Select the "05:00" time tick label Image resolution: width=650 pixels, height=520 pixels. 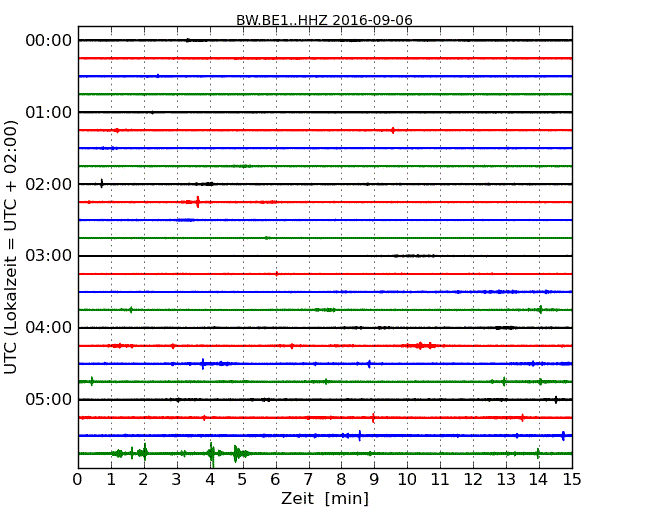click(x=49, y=399)
